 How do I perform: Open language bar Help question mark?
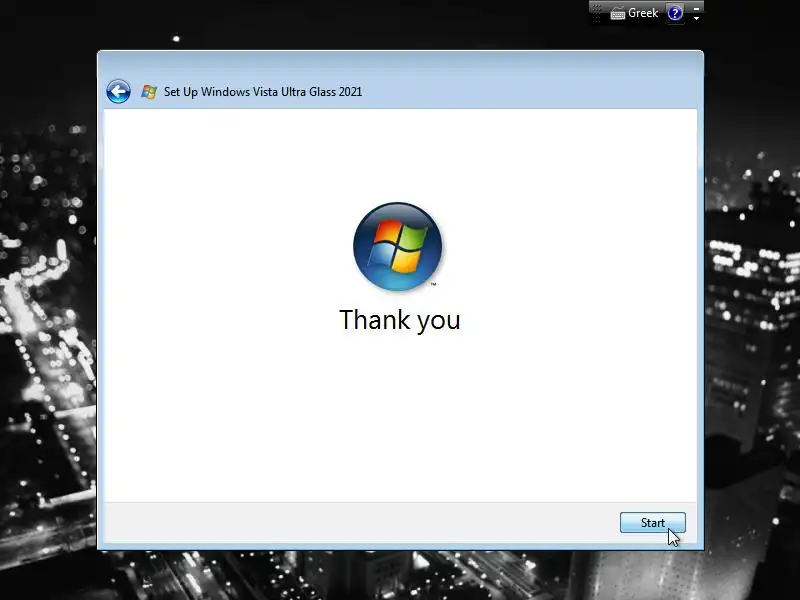click(x=674, y=13)
